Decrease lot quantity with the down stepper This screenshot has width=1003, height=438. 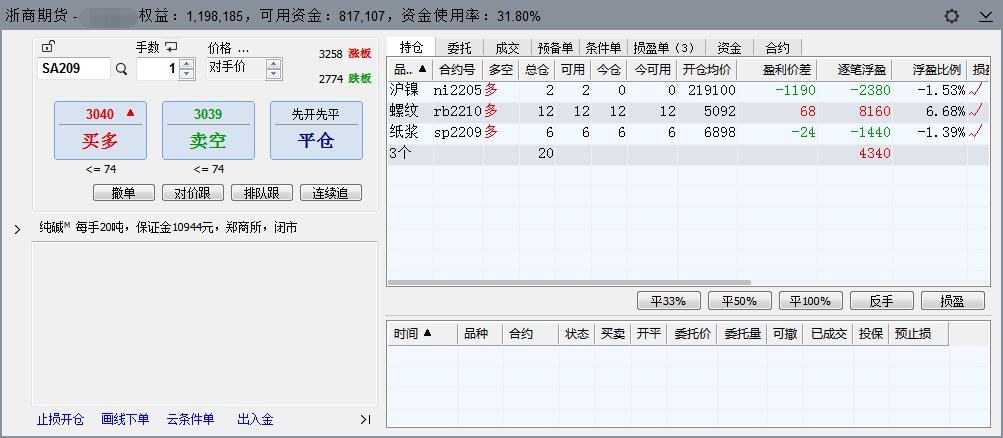click(x=186, y=74)
